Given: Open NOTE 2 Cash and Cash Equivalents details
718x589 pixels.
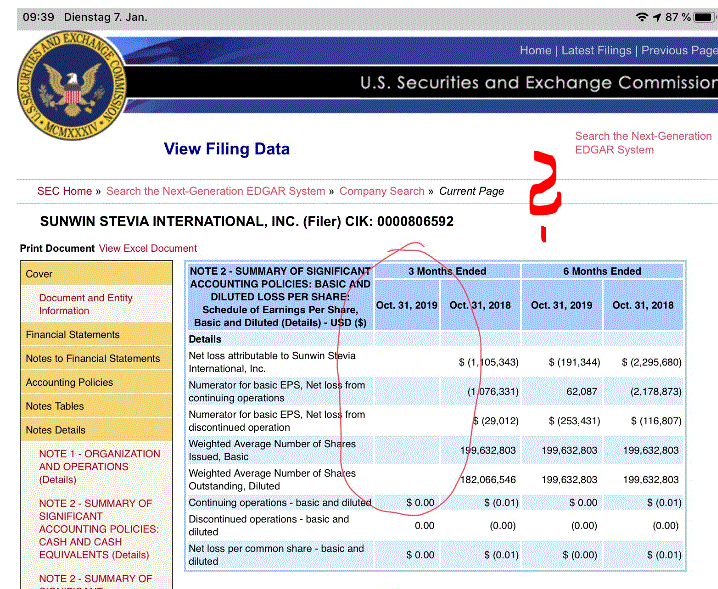Looking at the screenshot, I should (99, 529).
